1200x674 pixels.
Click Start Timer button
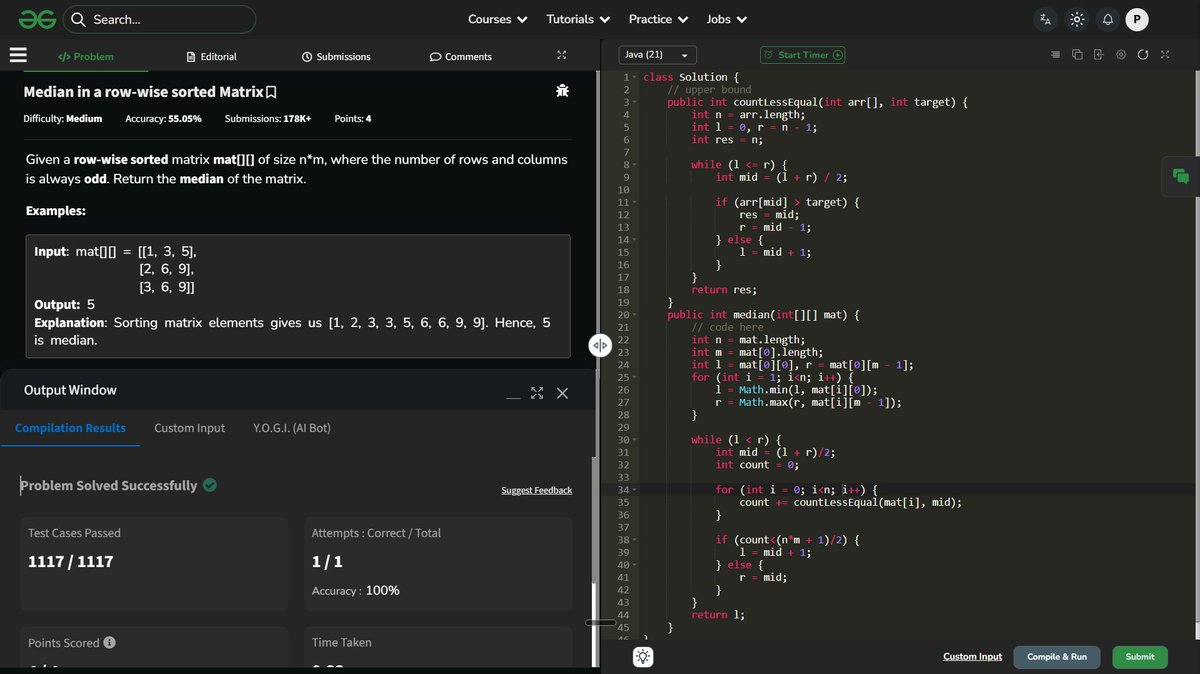click(802, 55)
